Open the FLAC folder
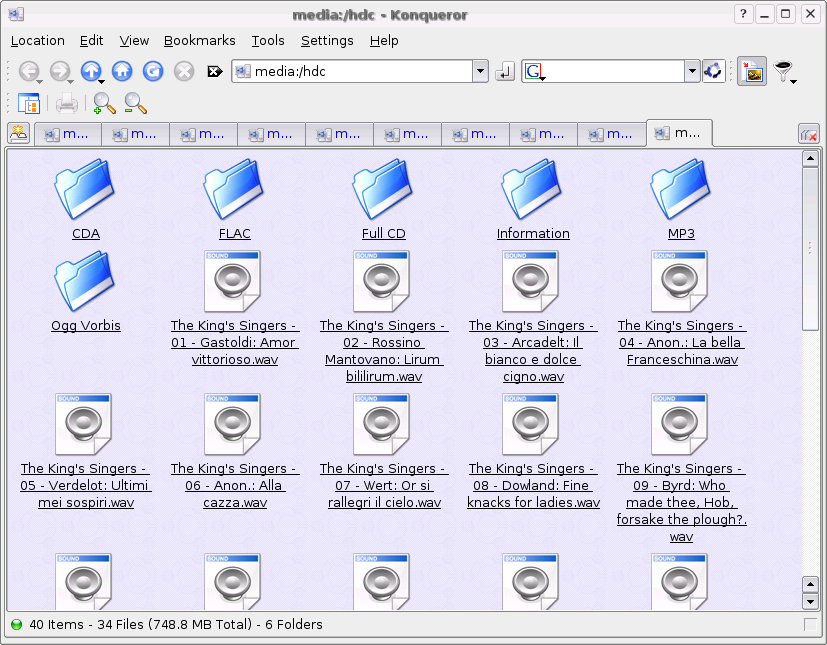Screen dimensions: 827x645 234,199
